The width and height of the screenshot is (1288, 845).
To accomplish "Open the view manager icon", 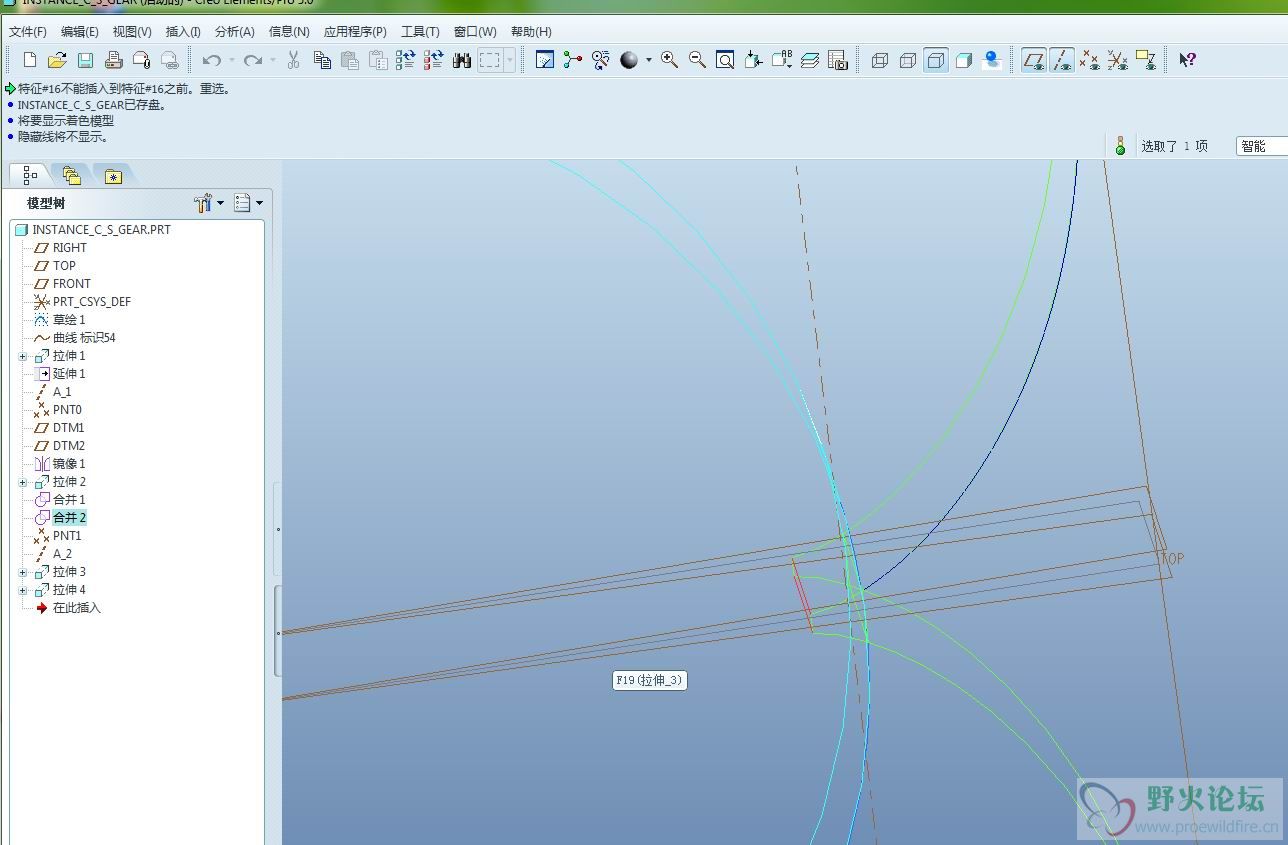I will click(x=838, y=60).
